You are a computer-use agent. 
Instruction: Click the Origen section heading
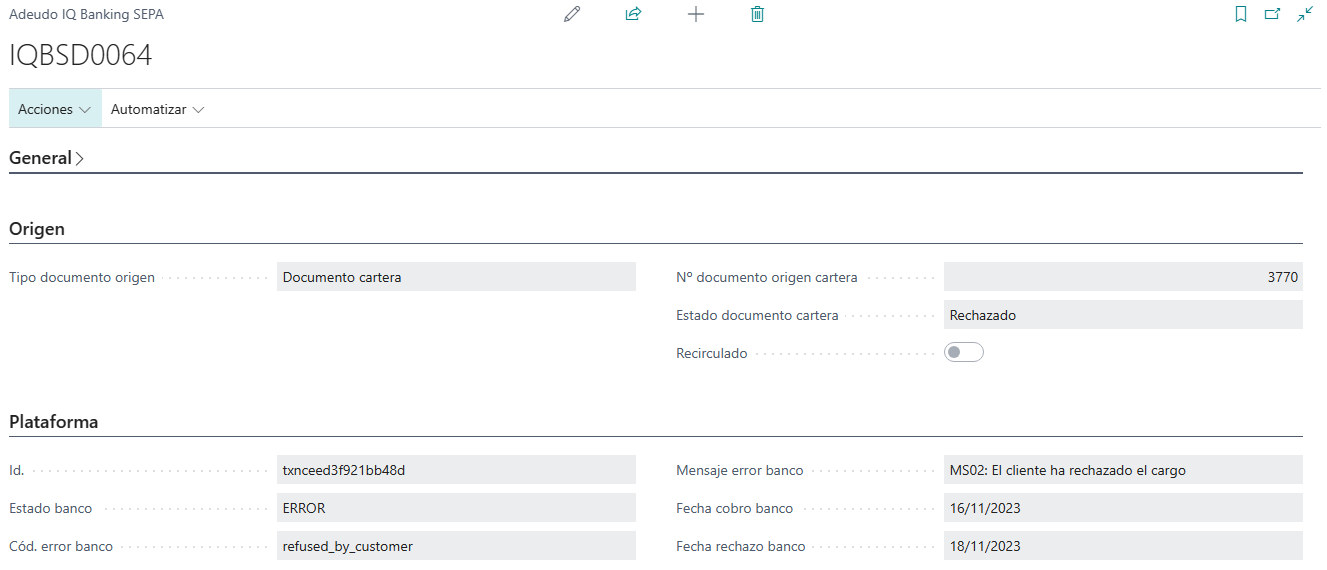point(37,229)
